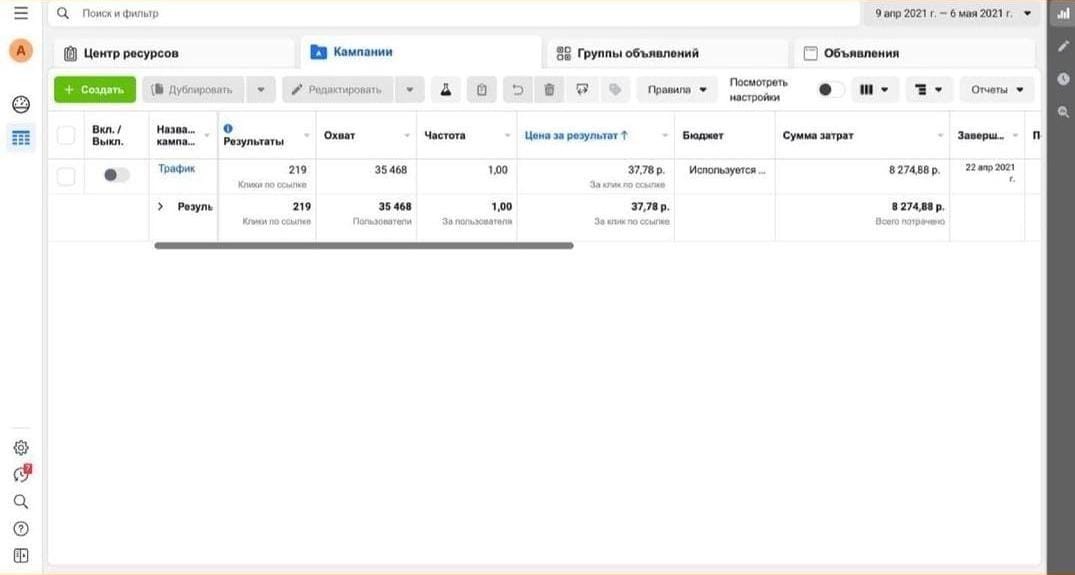The width and height of the screenshot is (1075, 575).
Task: Click the info icon above Результаты
Action: coord(228,128)
